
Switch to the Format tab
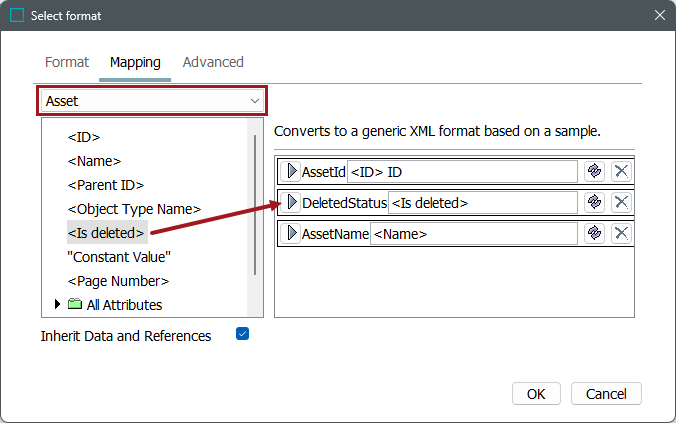click(67, 62)
